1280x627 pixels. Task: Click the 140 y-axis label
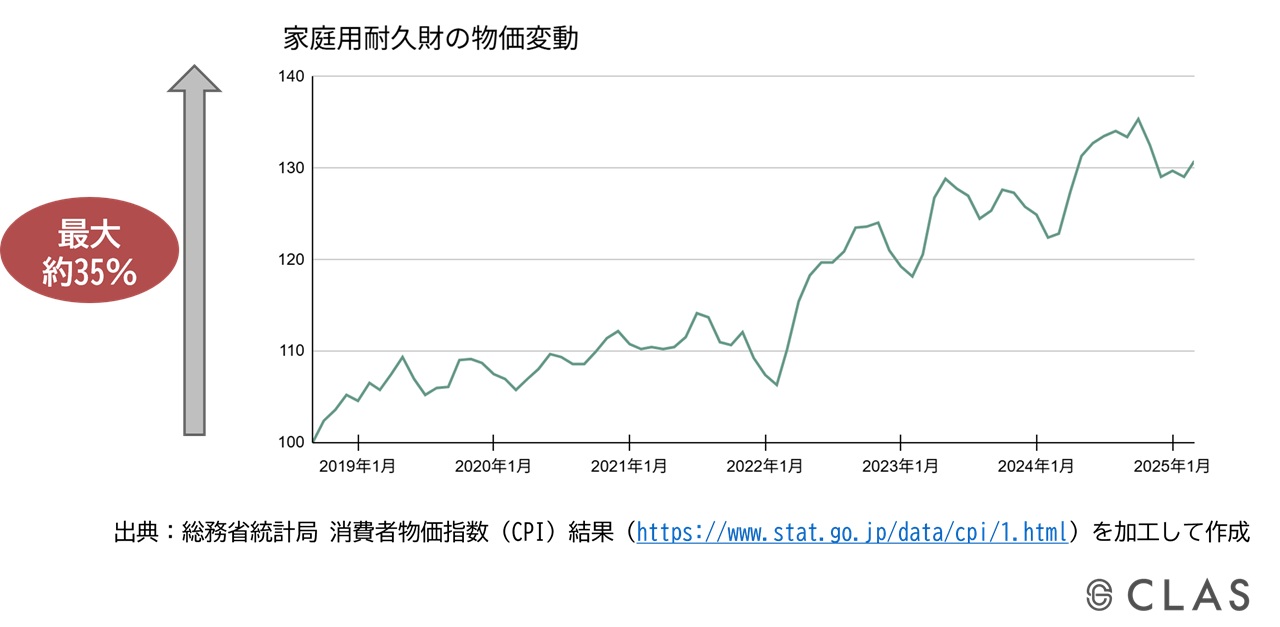[290, 77]
